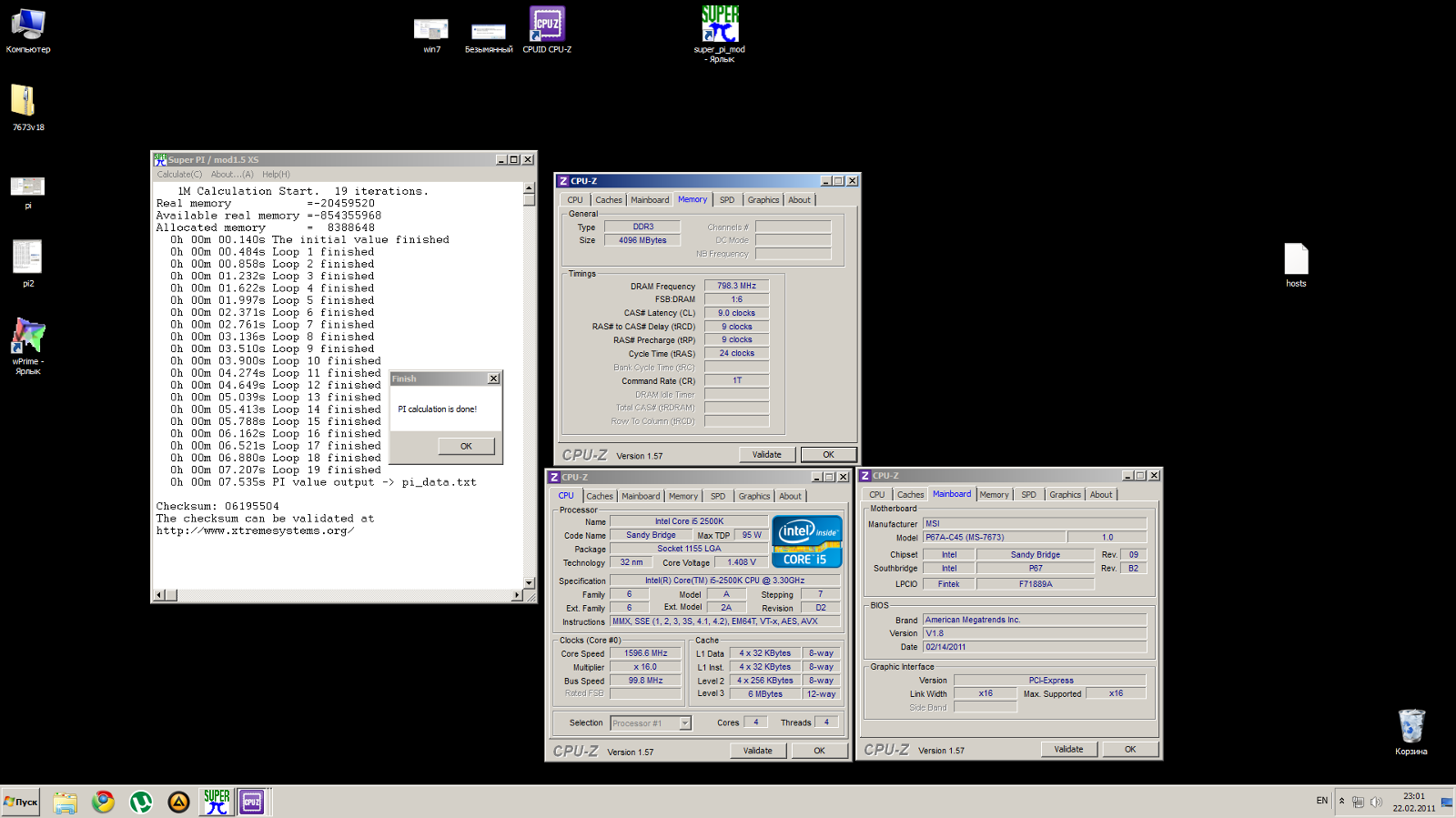The width and height of the screenshot is (1456, 818).
Task: Switch to Super PI taskbar button
Action: (x=217, y=802)
